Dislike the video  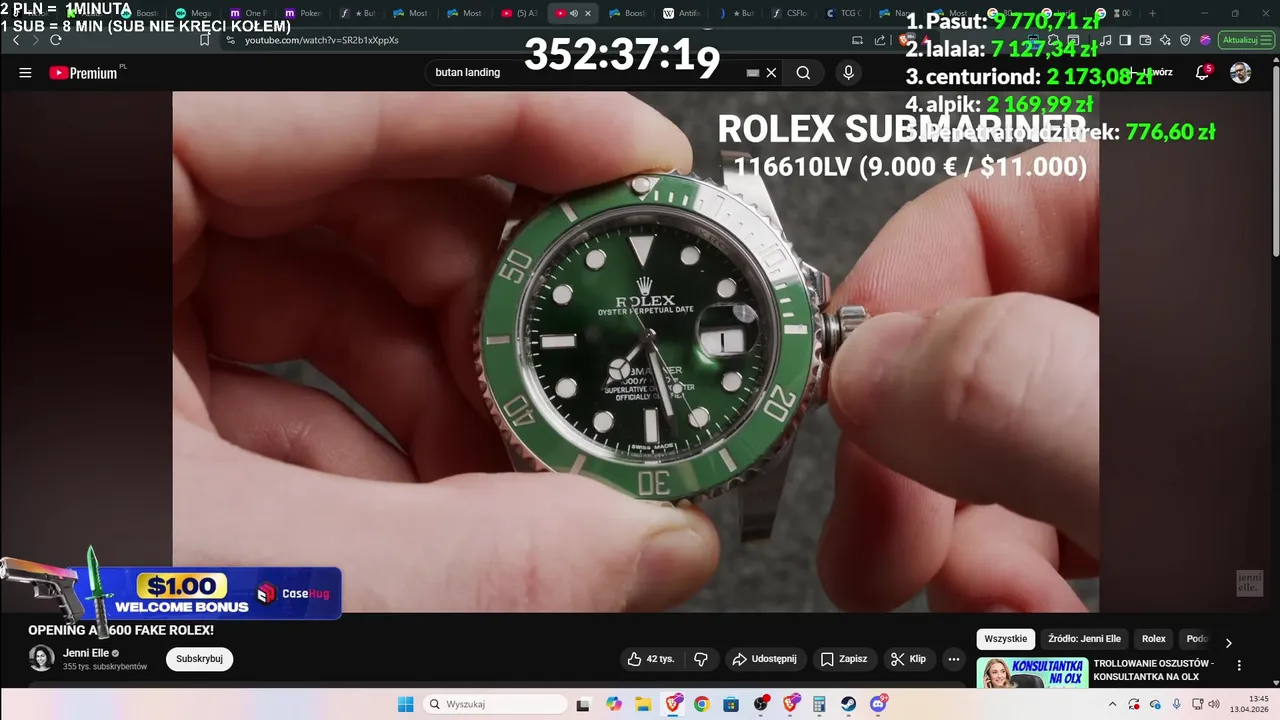coord(701,659)
